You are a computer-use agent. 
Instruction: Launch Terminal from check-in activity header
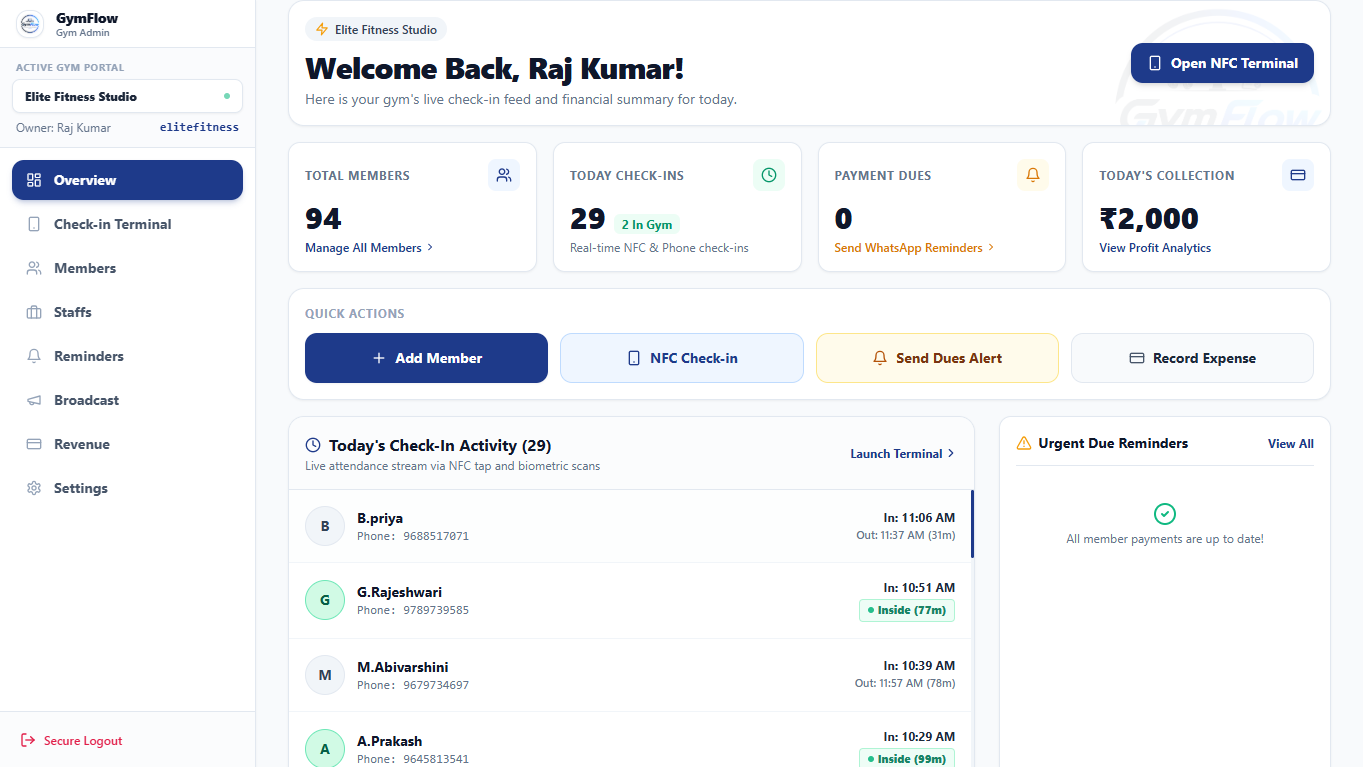coord(902,454)
